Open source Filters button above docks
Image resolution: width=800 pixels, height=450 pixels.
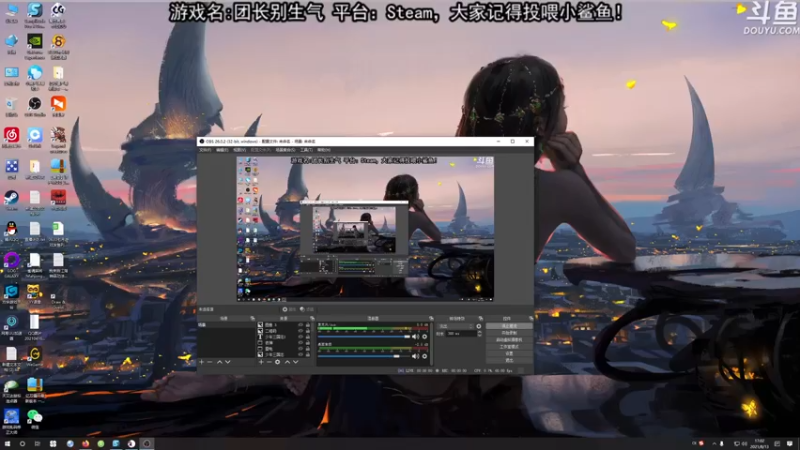pos(307,309)
